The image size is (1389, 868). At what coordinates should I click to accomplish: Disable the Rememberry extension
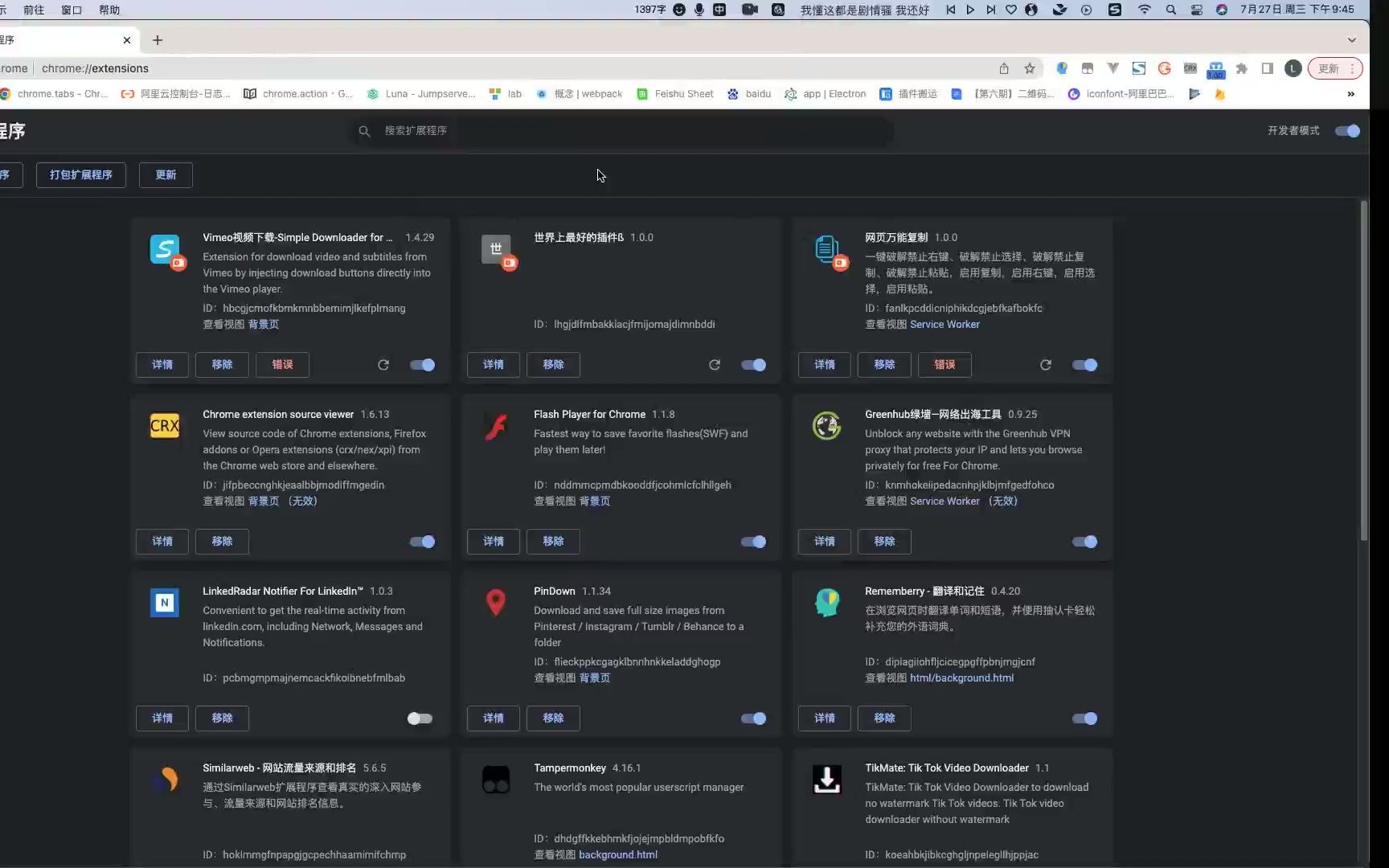click(x=1085, y=719)
